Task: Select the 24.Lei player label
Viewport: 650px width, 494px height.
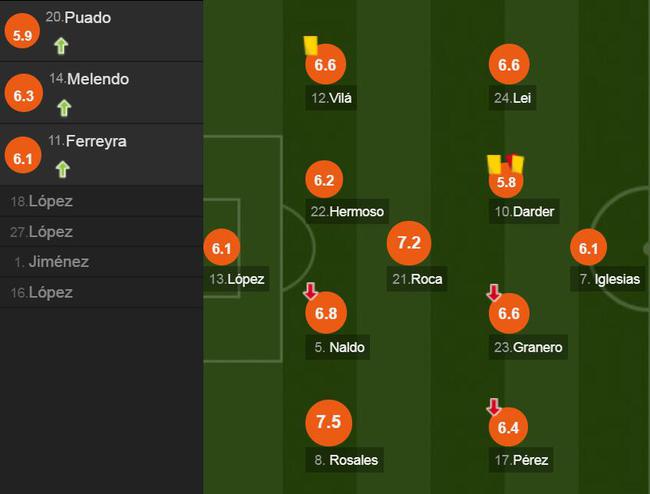Action: (512, 98)
